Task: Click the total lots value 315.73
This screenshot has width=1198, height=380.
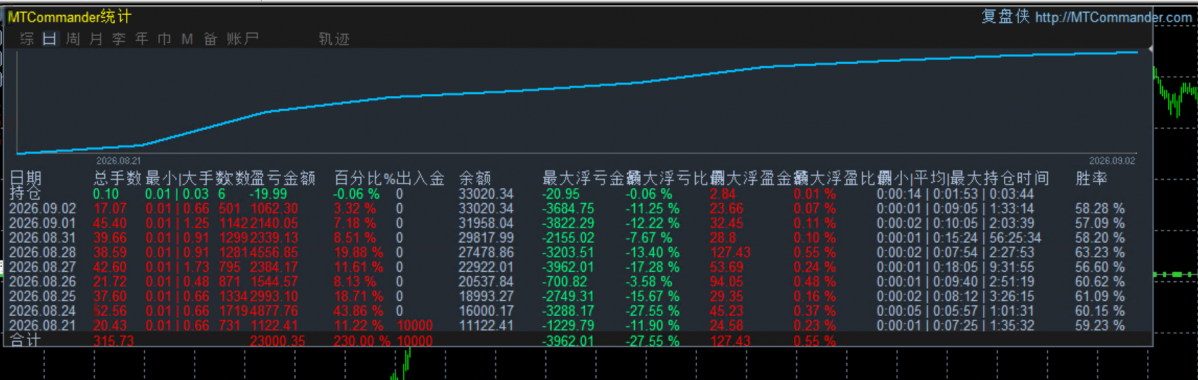Action: tap(115, 340)
